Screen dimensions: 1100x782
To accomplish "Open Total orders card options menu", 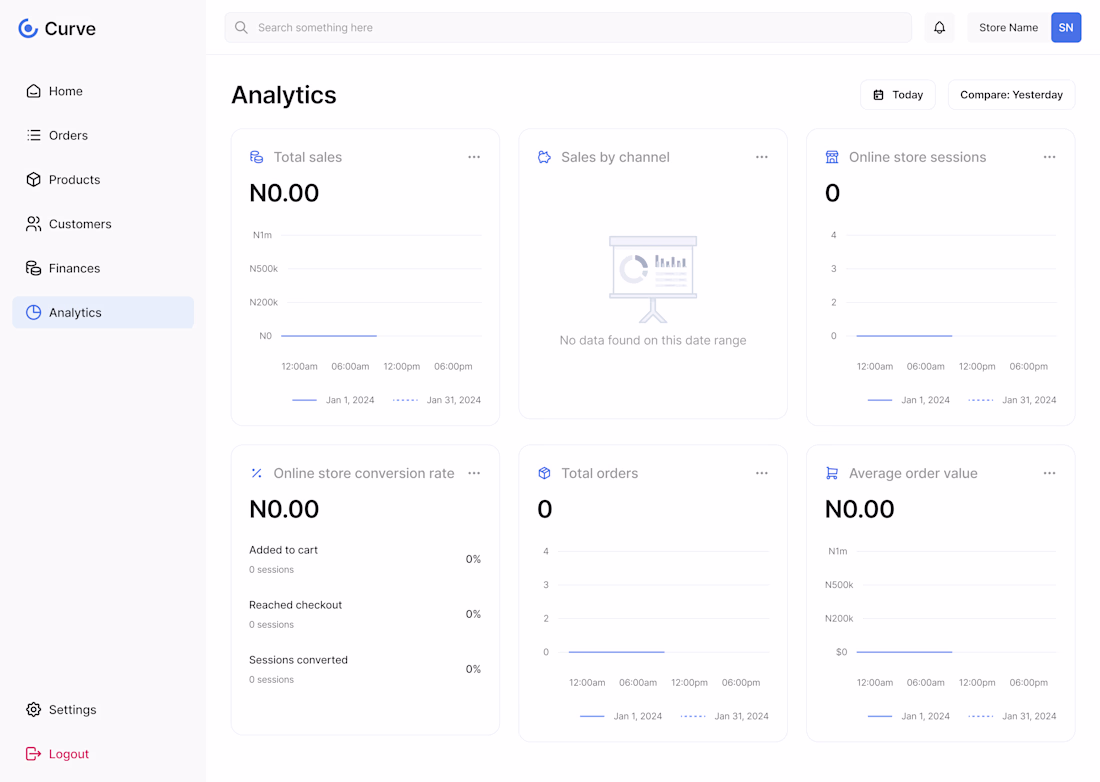I will [x=762, y=473].
